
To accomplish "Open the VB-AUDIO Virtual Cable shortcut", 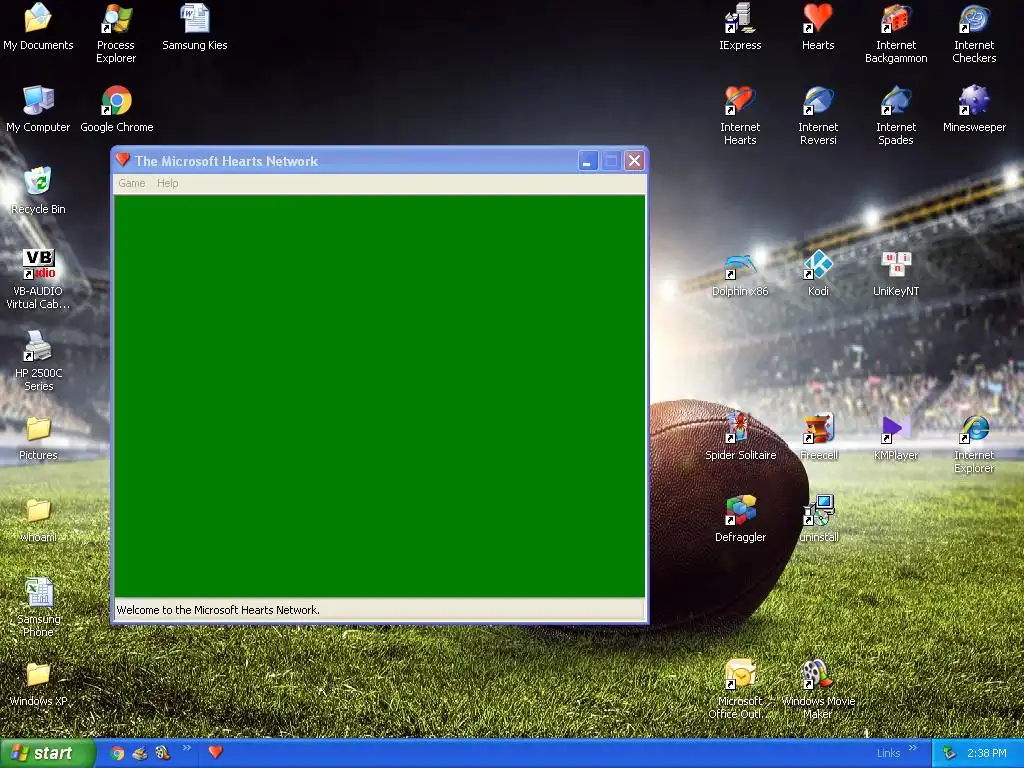I will [x=38, y=280].
